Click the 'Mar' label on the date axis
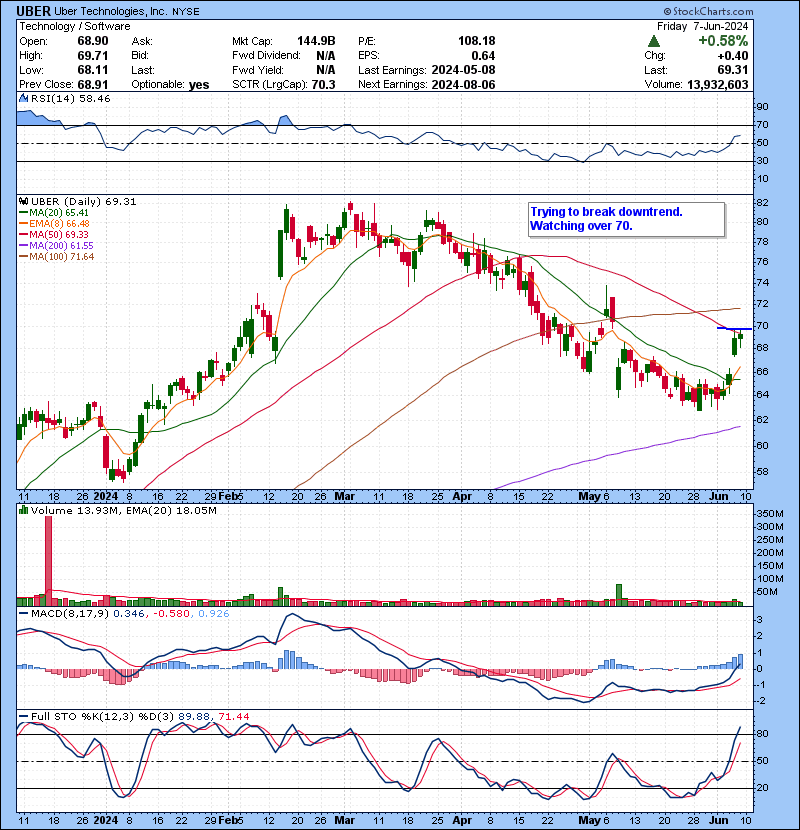This screenshot has width=800, height=830. tap(345, 496)
